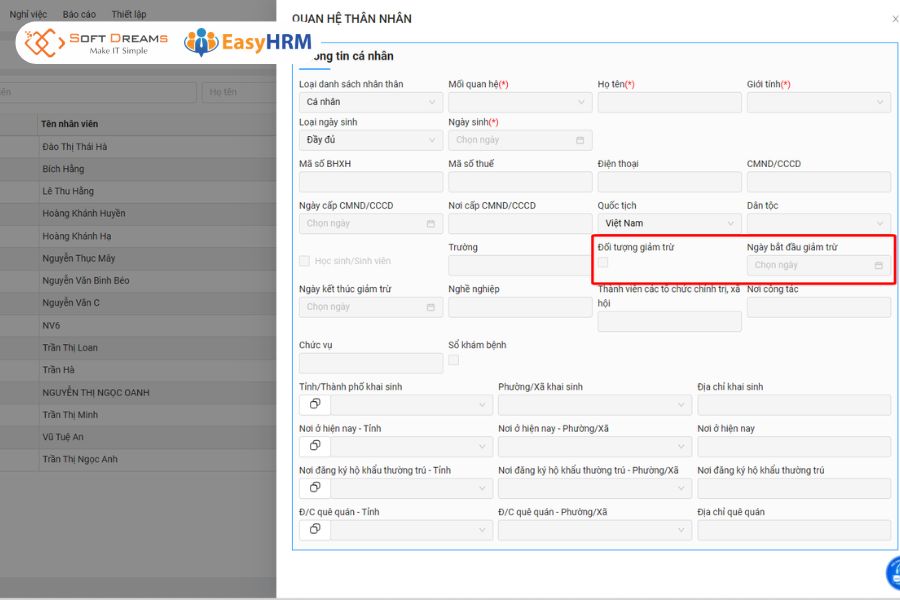Open hộ khẩu thường trú - Phường/Xã dropdown
Viewport: 900px width, 600px height.
595,488
